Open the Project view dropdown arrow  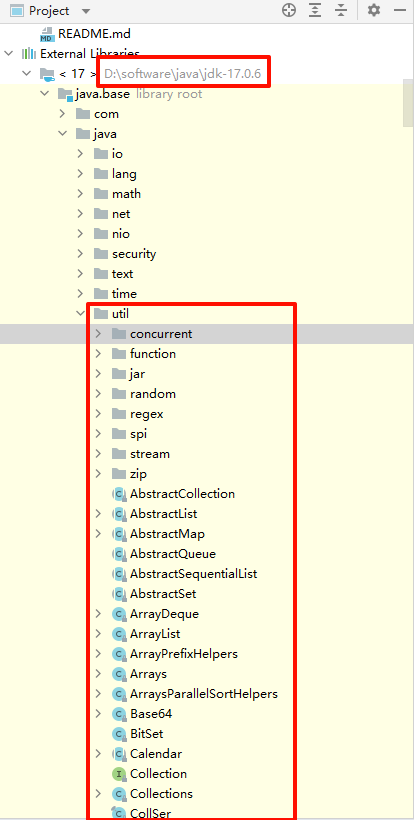pyautogui.click(x=86, y=11)
